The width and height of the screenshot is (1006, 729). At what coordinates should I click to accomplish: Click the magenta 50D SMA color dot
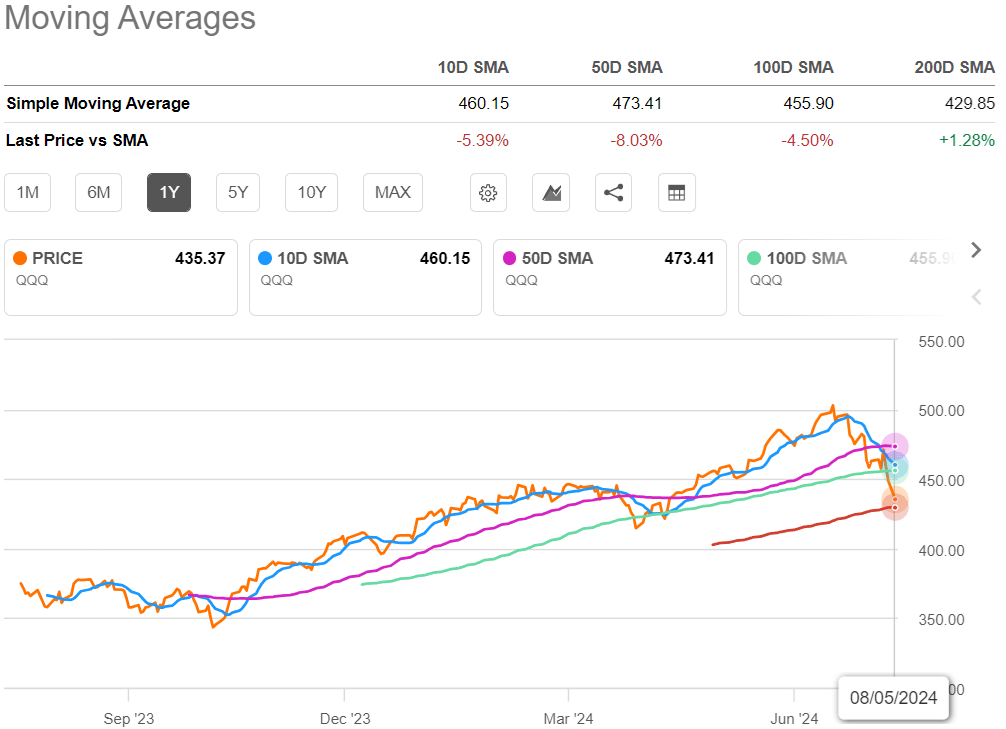510,258
